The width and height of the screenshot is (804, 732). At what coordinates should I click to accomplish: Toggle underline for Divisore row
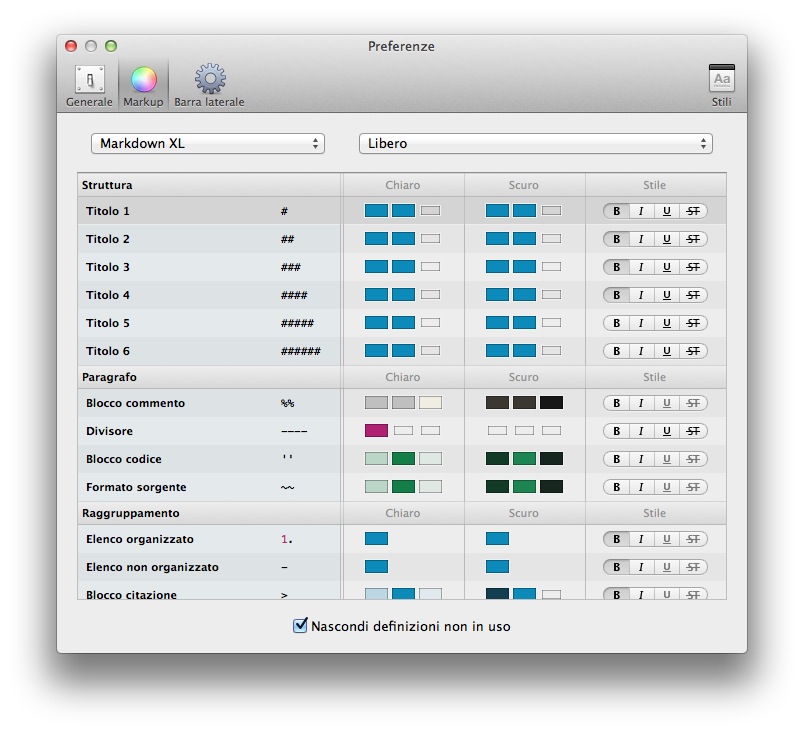point(667,431)
